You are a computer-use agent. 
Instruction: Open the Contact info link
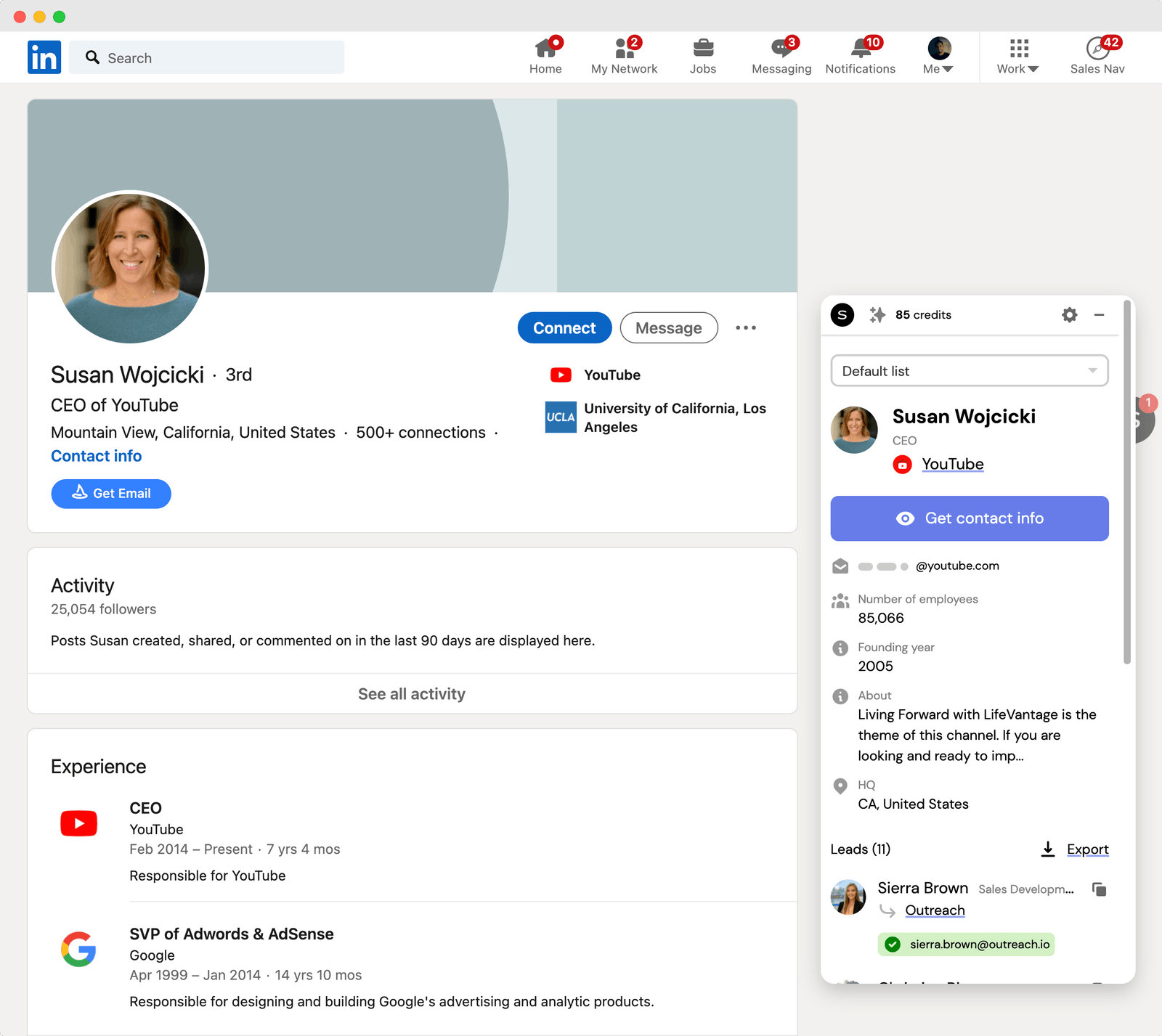pyautogui.click(x=97, y=456)
